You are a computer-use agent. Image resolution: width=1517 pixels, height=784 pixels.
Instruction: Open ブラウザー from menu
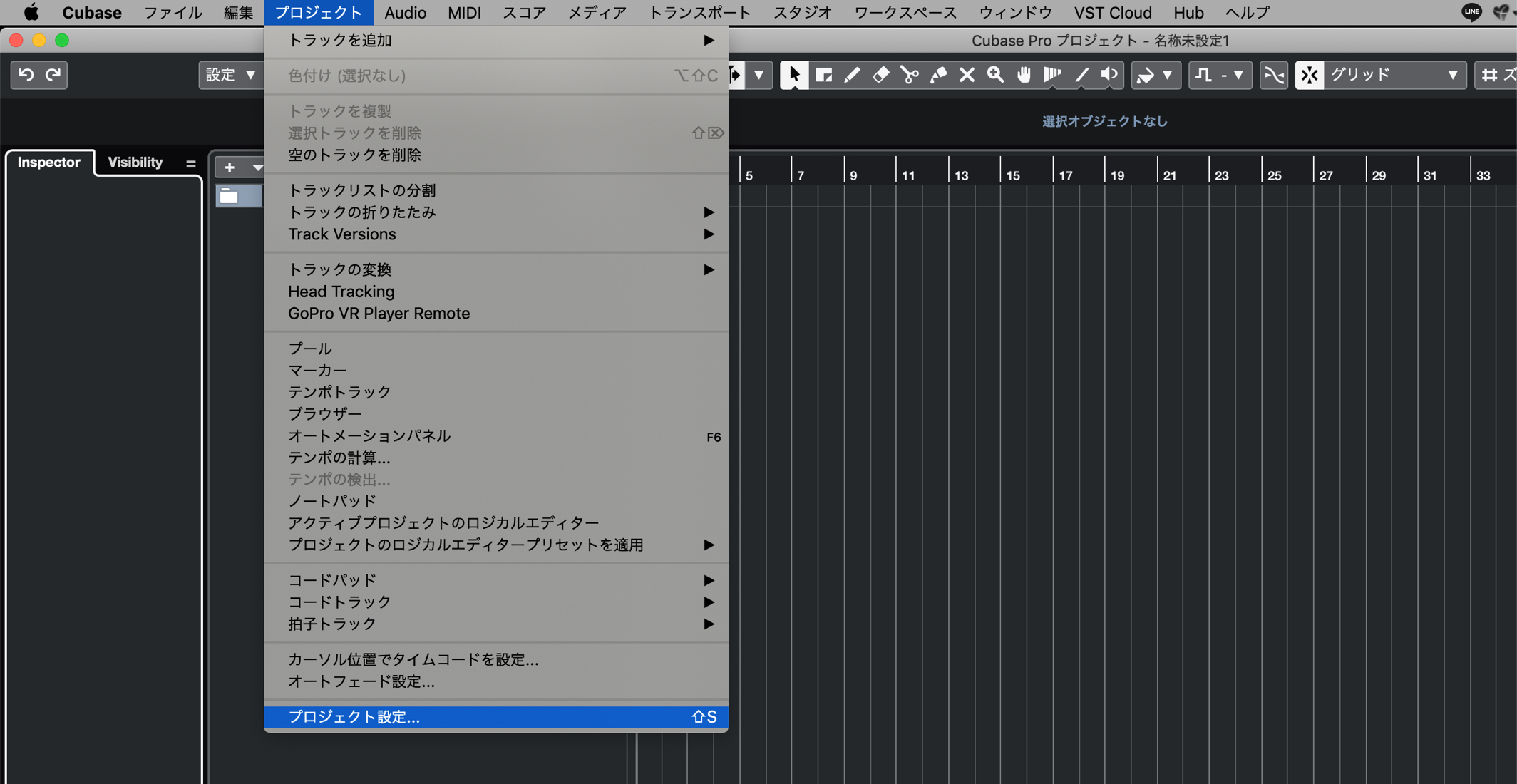pos(495,414)
